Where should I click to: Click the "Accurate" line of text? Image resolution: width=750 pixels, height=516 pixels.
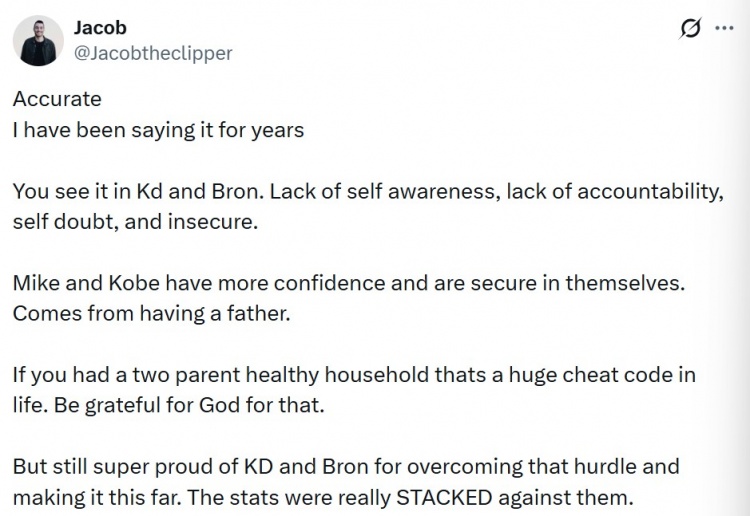(57, 100)
